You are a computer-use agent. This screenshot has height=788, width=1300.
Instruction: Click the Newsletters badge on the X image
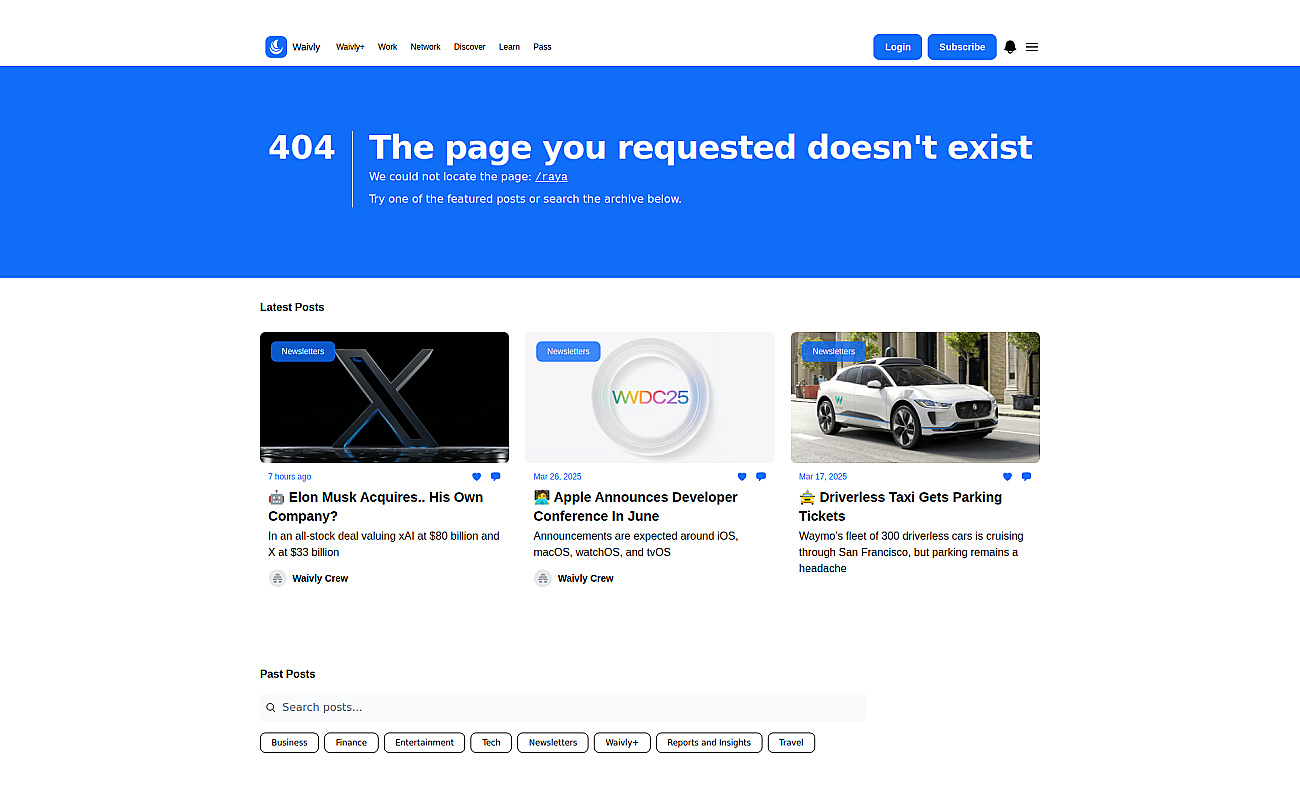point(303,351)
